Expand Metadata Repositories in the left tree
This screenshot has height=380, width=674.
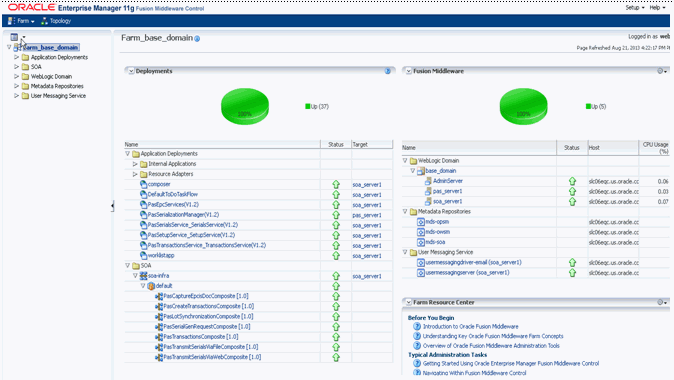pos(16,86)
